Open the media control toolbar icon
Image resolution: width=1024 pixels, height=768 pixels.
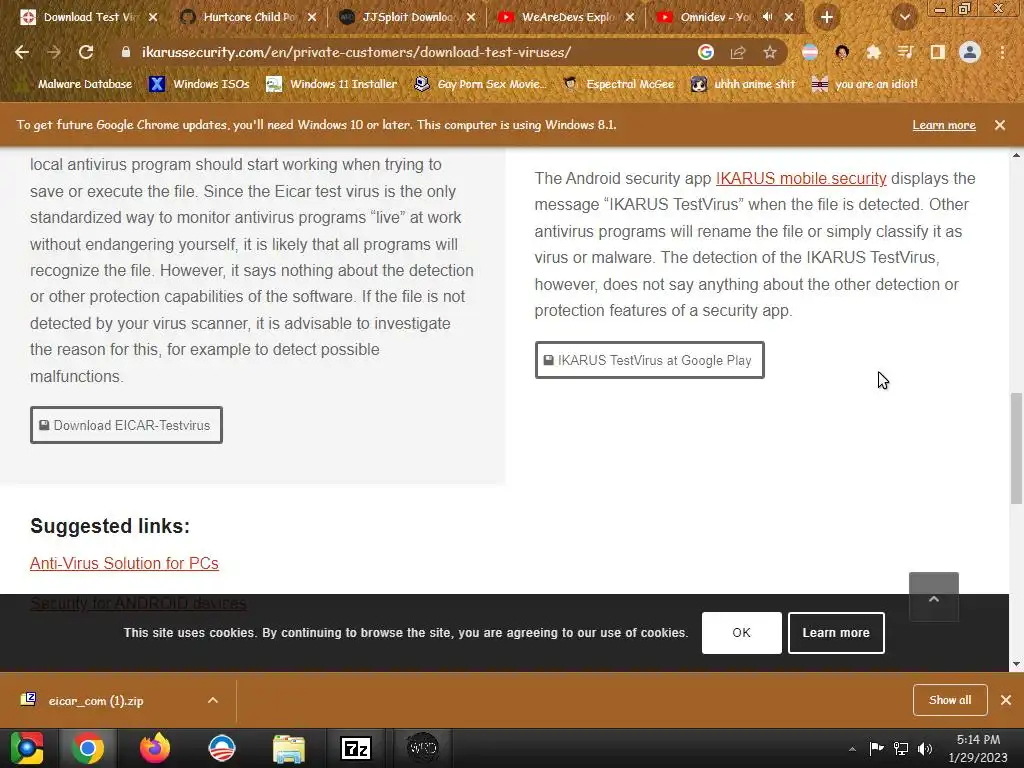coord(905,52)
